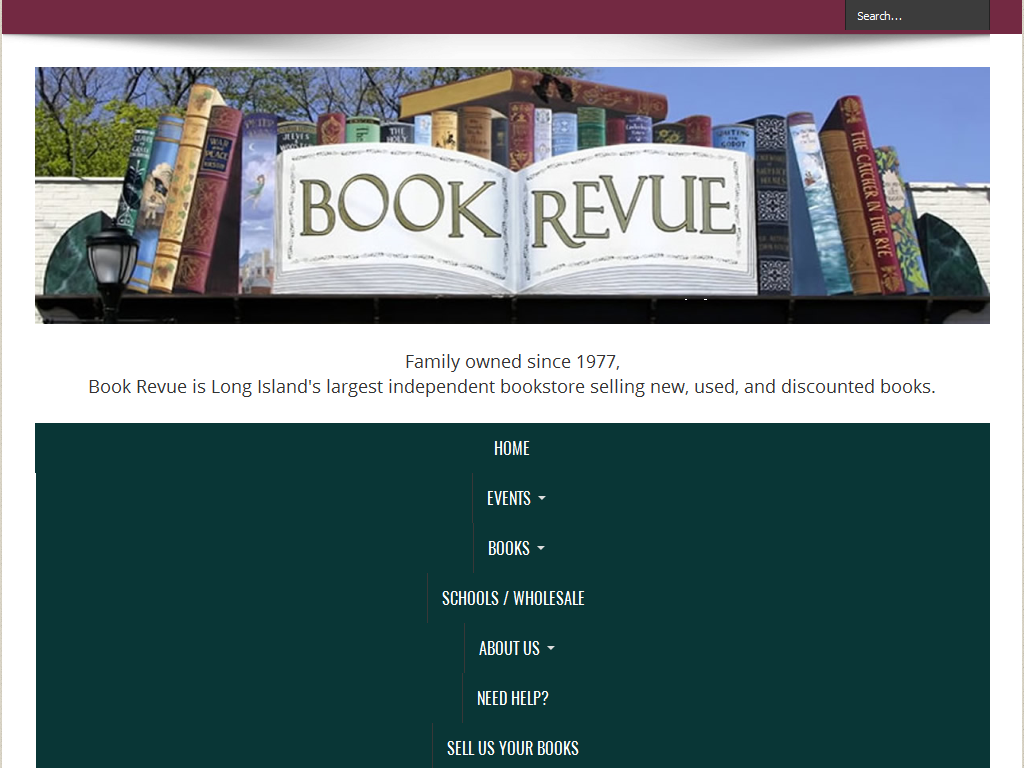The image size is (1024, 768).
Task: Open the BOOKS menu
Action: tap(509, 549)
